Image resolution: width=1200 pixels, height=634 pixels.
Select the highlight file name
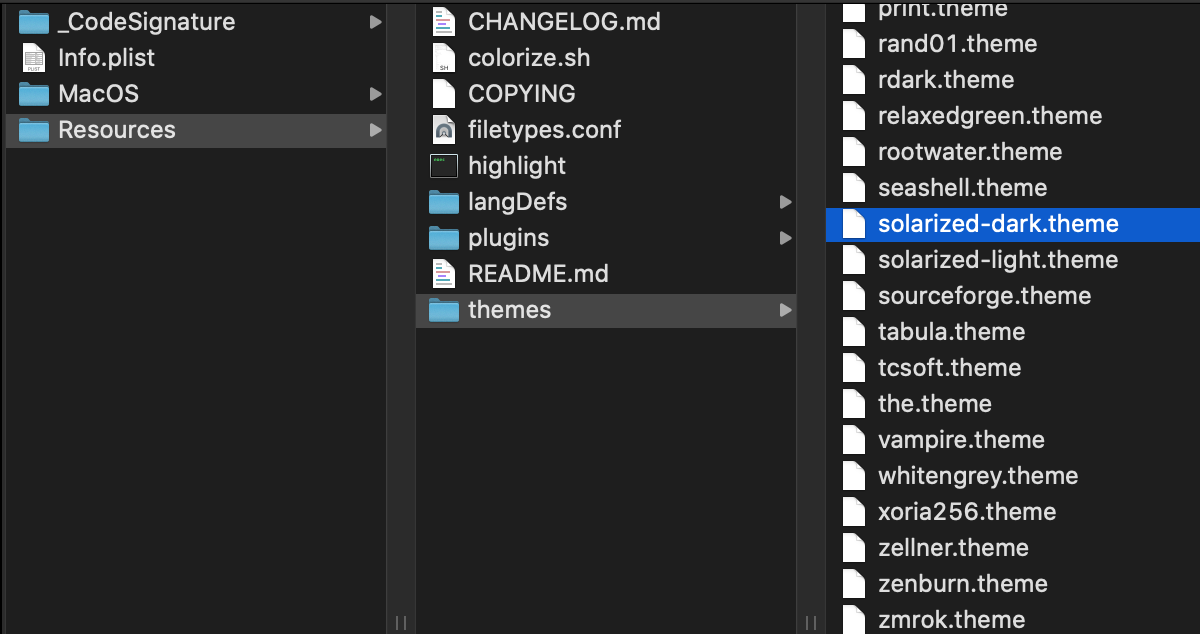point(517,166)
